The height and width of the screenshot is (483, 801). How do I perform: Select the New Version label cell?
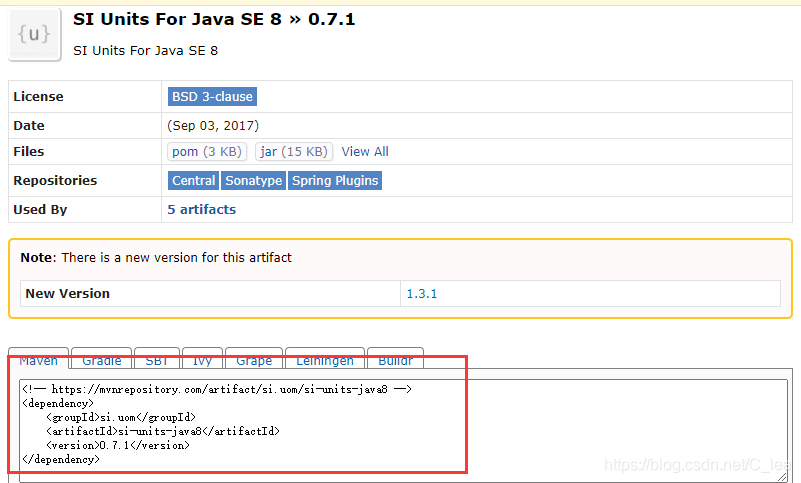point(210,294)
